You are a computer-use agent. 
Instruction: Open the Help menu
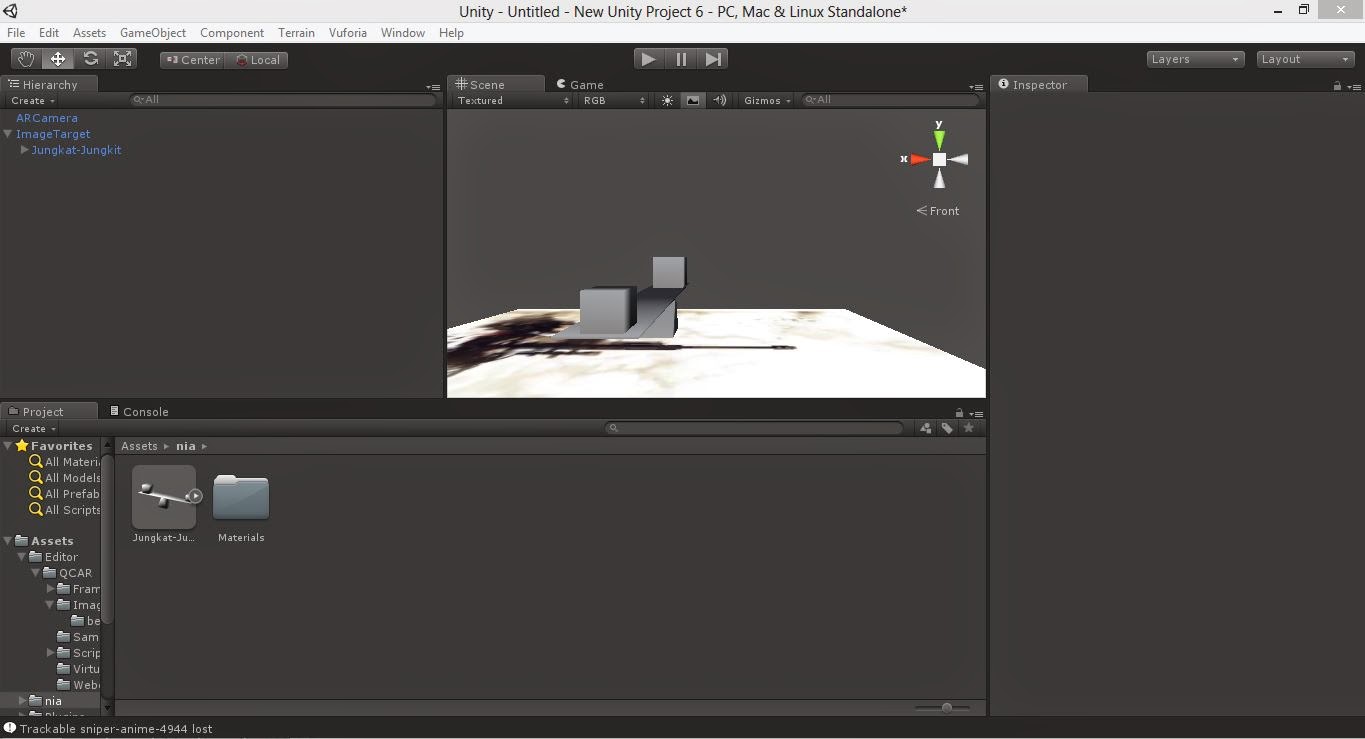coord(451,32)
